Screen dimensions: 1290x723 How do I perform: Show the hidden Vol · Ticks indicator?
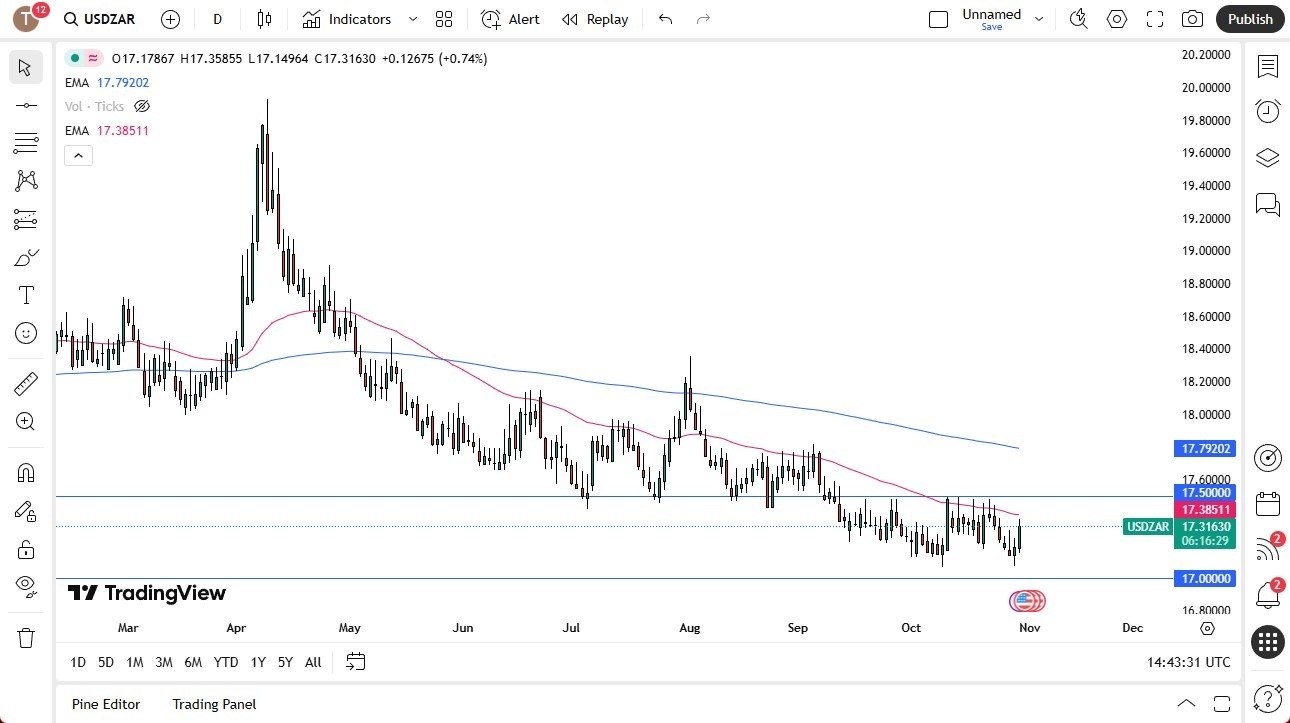[x=142, y=106]
